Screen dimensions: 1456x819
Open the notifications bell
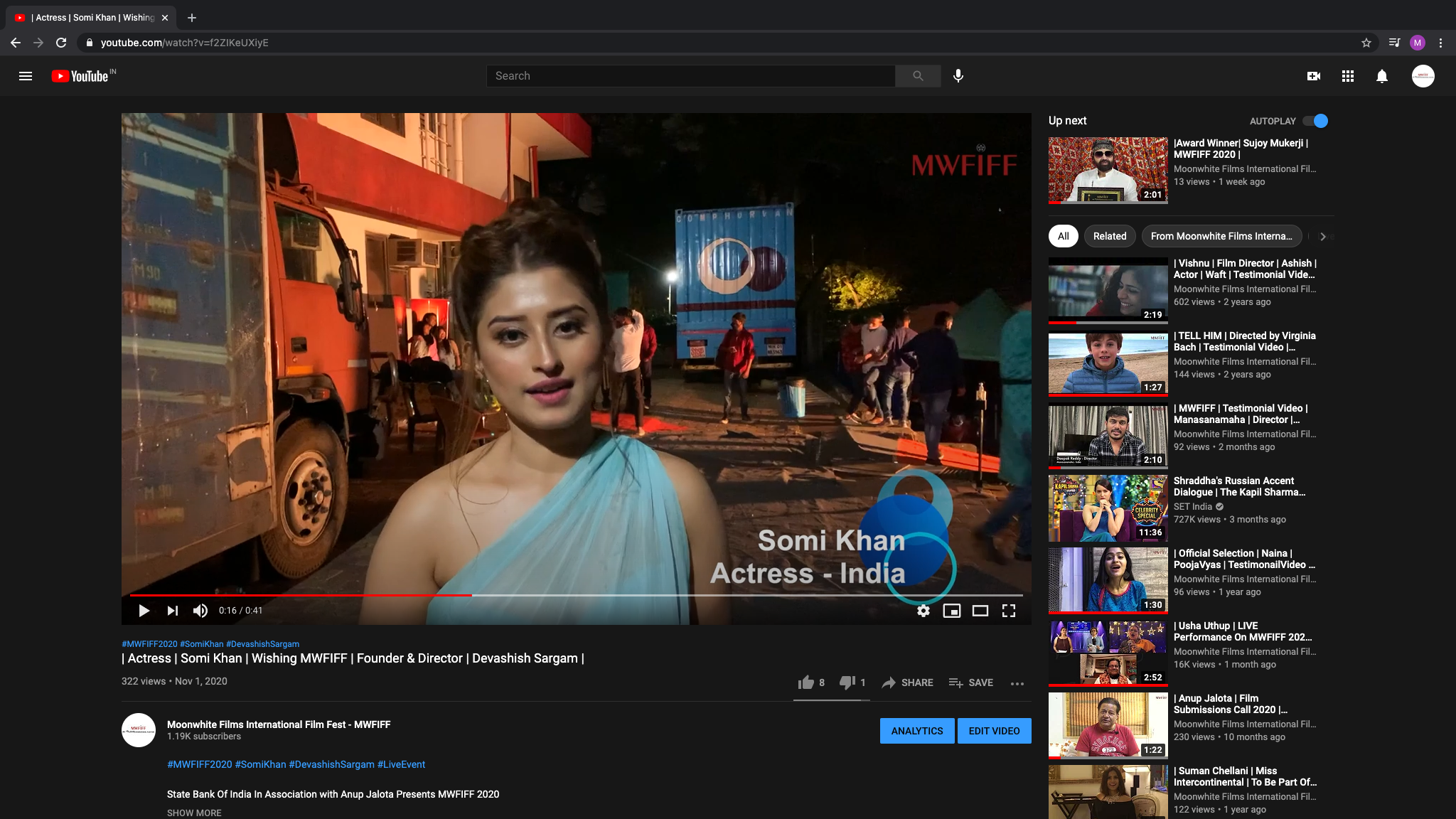tap(1382, 76)
